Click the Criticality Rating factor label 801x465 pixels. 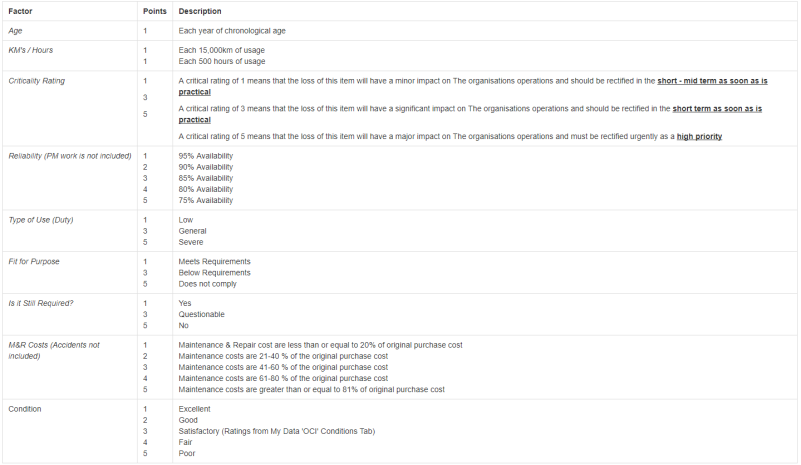(x=37, y=81)
